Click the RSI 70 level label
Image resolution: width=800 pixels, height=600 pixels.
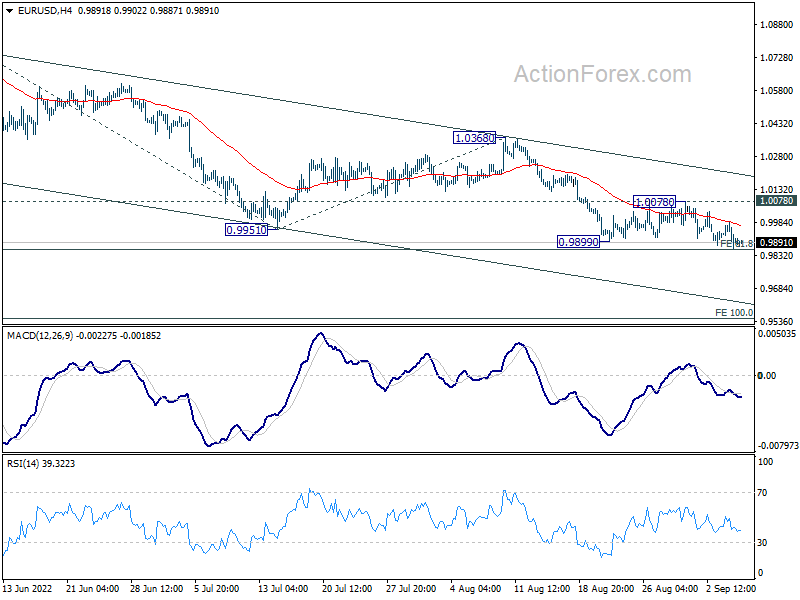tap(762, 493)
